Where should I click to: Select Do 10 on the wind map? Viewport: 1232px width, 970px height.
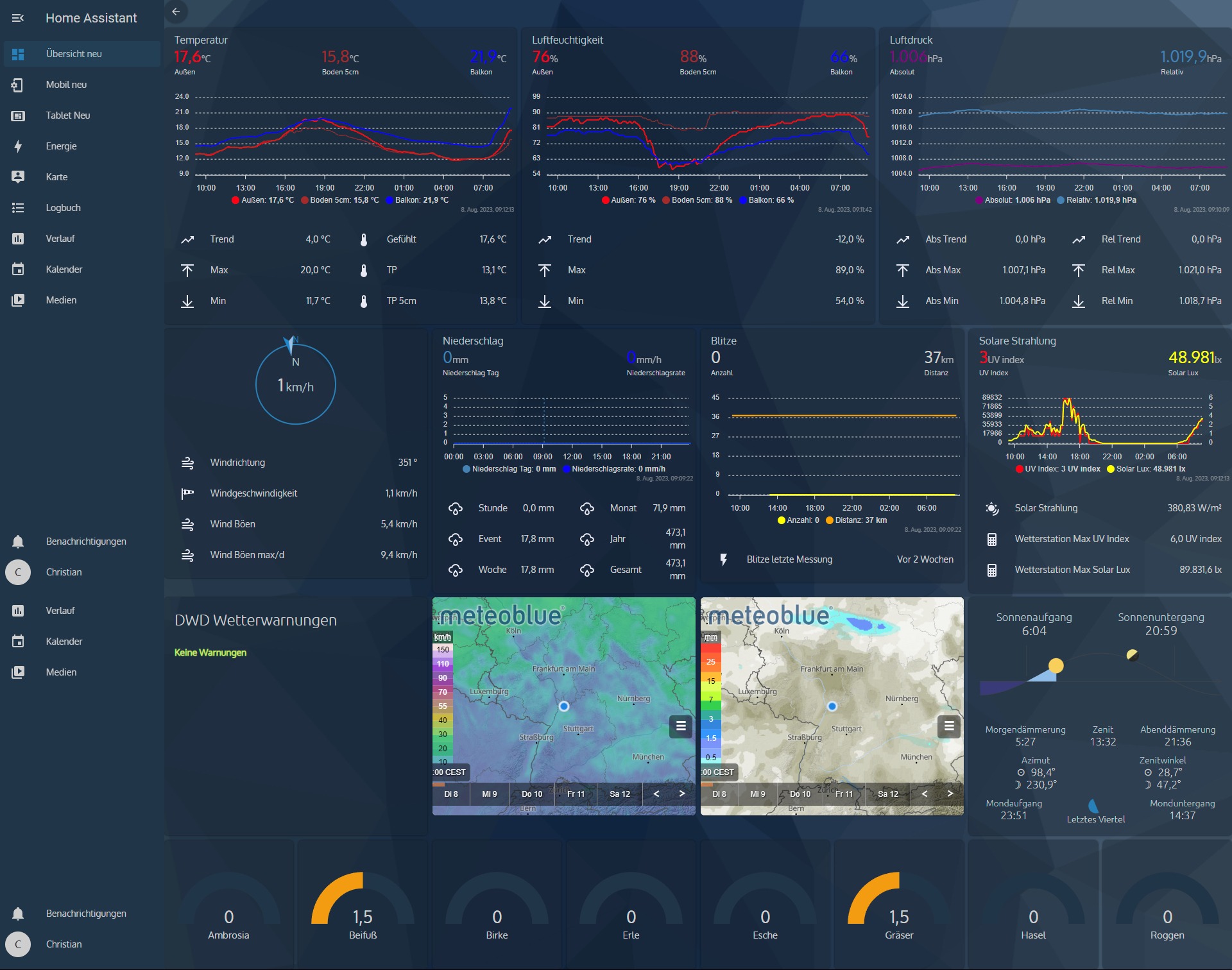click(x=532, y=794)
